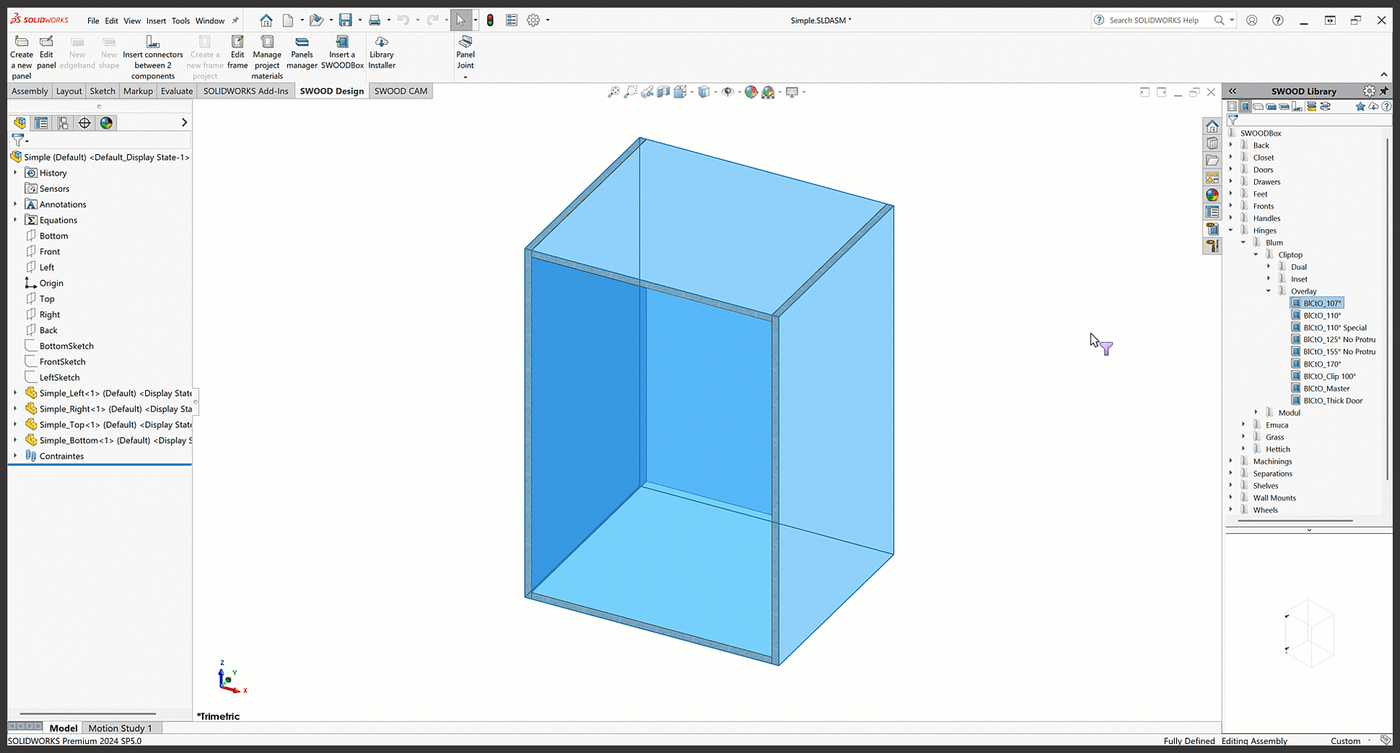Image resolution: width=1400 pixels, height=753 pixels.
Task: Open the Display Style dropdown arrow
Action: [x=715, y=91]
